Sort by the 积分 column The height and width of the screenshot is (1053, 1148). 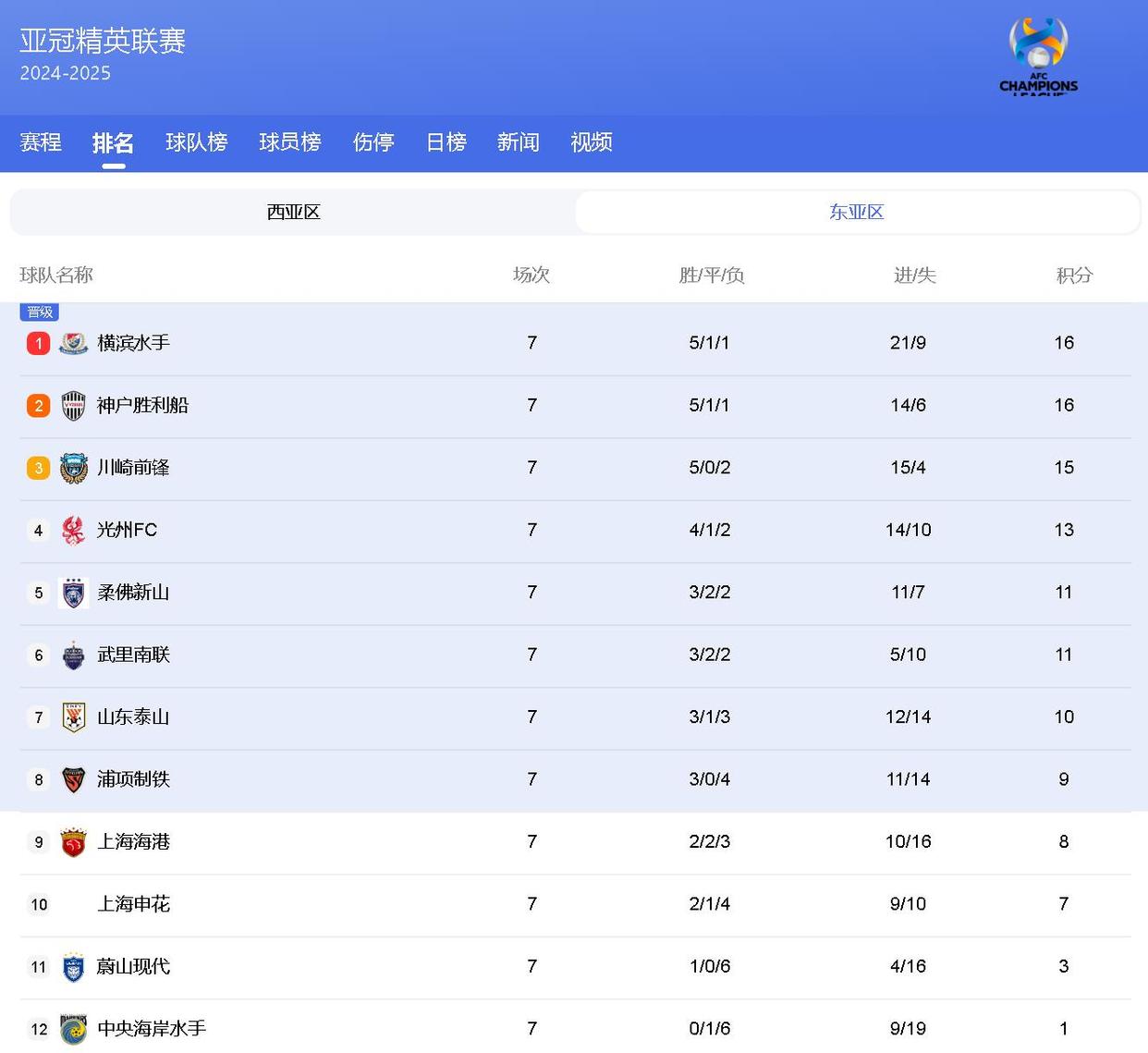click(x=1073, y=275)
